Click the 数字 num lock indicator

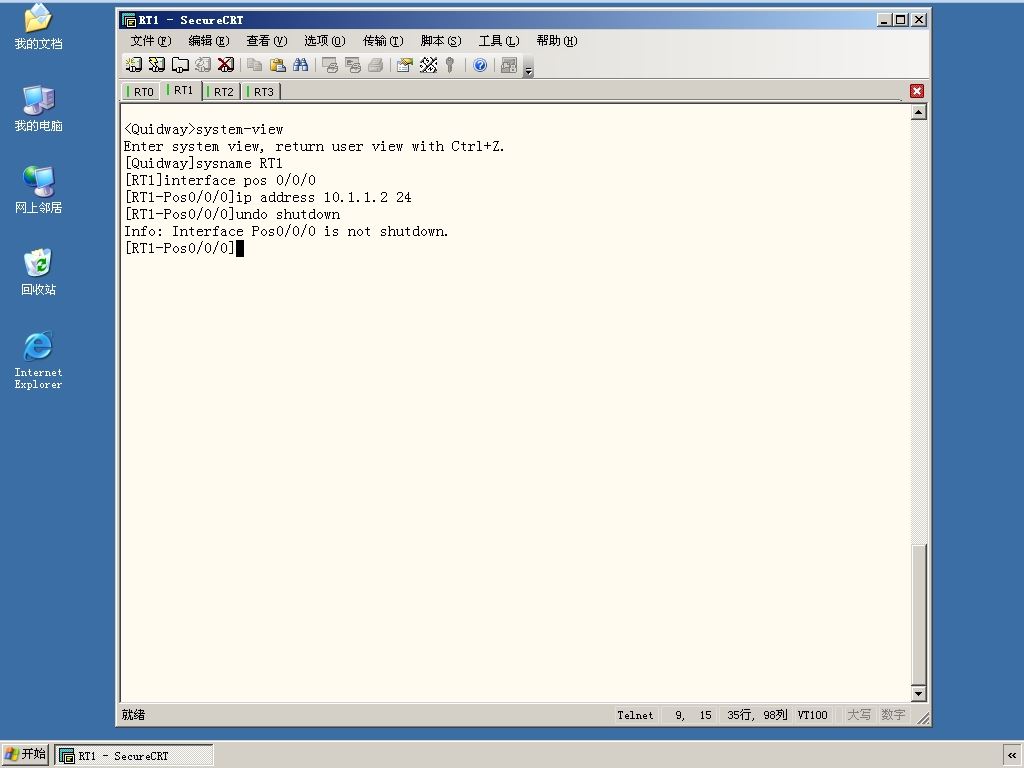click(893, 715)
